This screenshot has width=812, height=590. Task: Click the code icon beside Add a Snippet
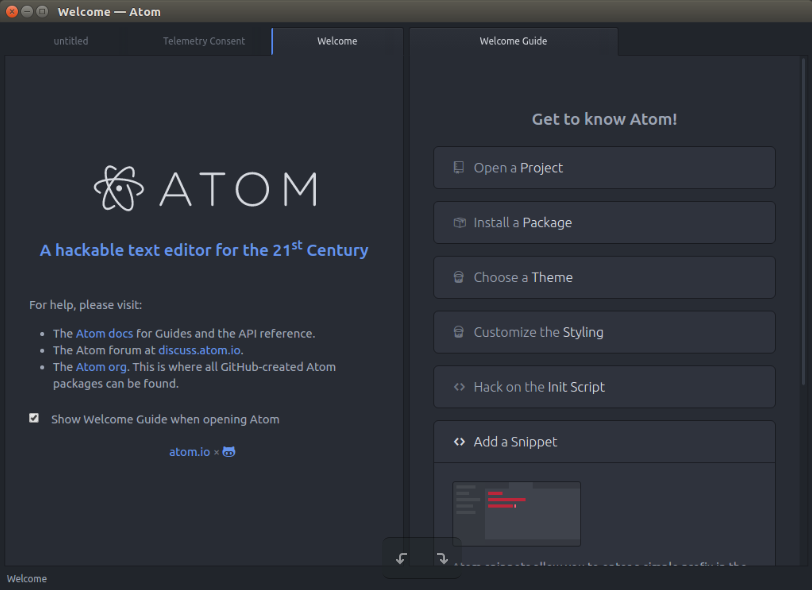pos(459,442)
